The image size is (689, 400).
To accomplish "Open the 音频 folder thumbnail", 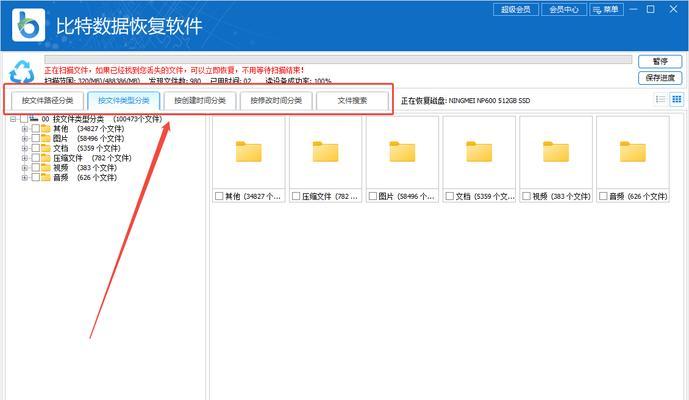I will [633, 152].
